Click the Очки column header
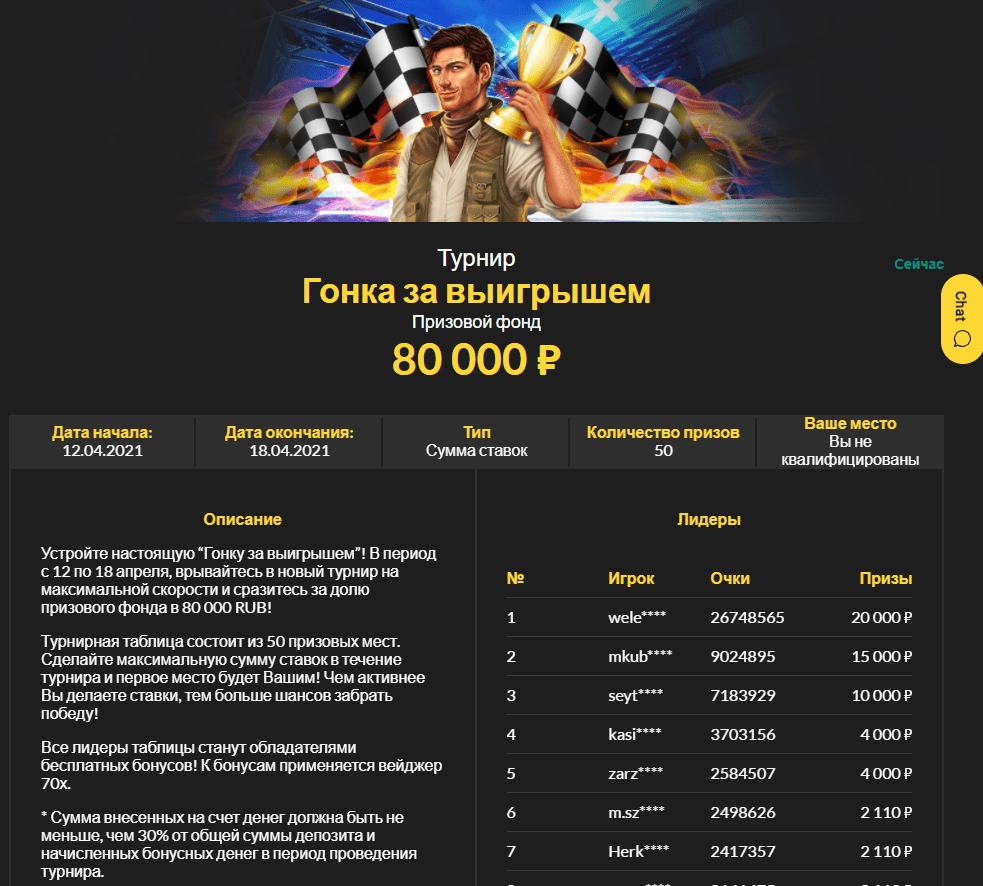The height and width of the screenshot is (886, 983). pyautogui.click(x=730, y=578)
